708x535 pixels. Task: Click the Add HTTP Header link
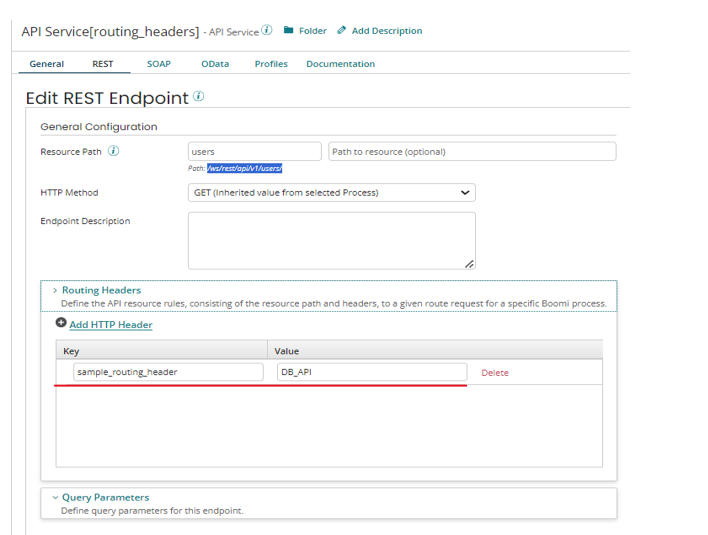pos(111,325)
